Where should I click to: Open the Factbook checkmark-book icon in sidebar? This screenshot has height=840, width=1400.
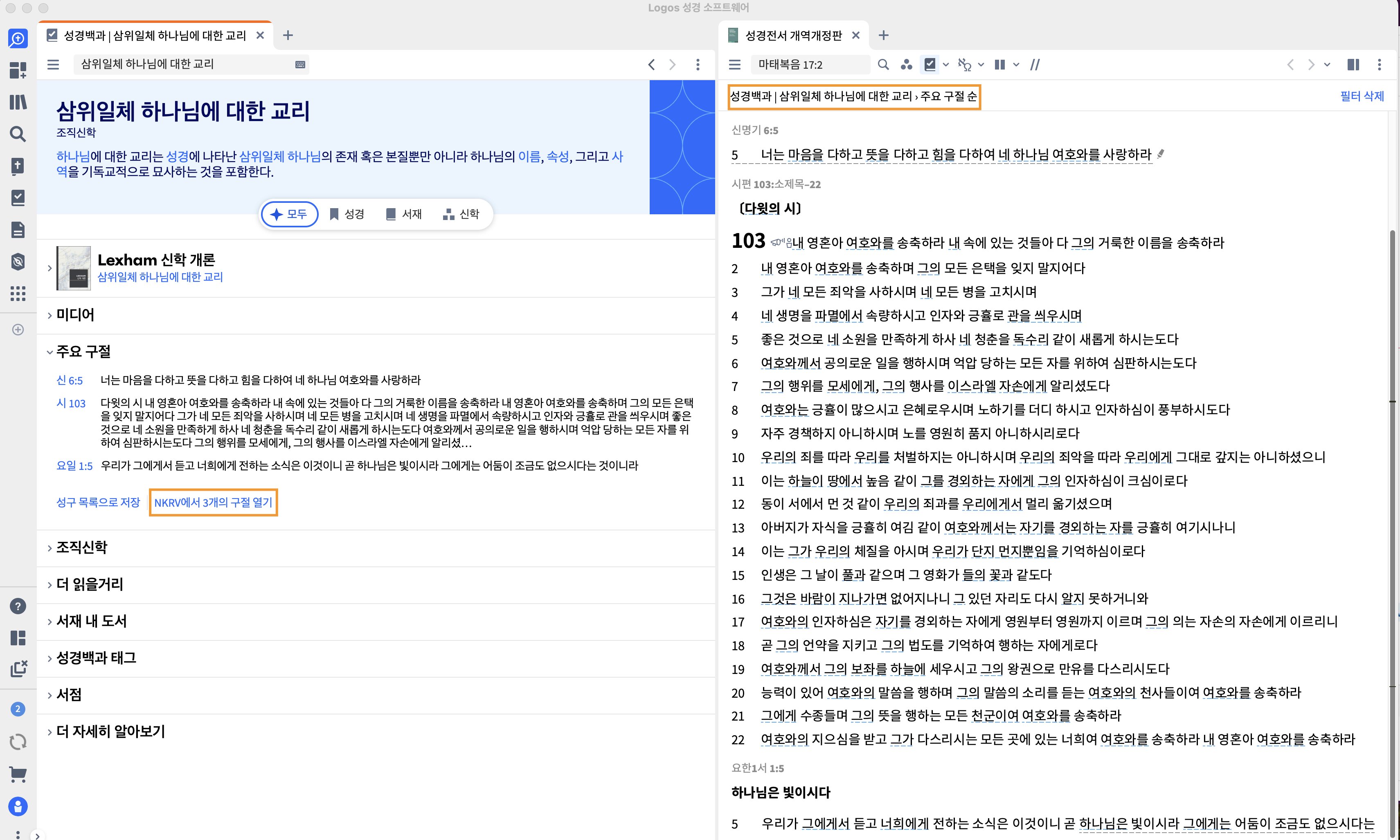(18, 198)
